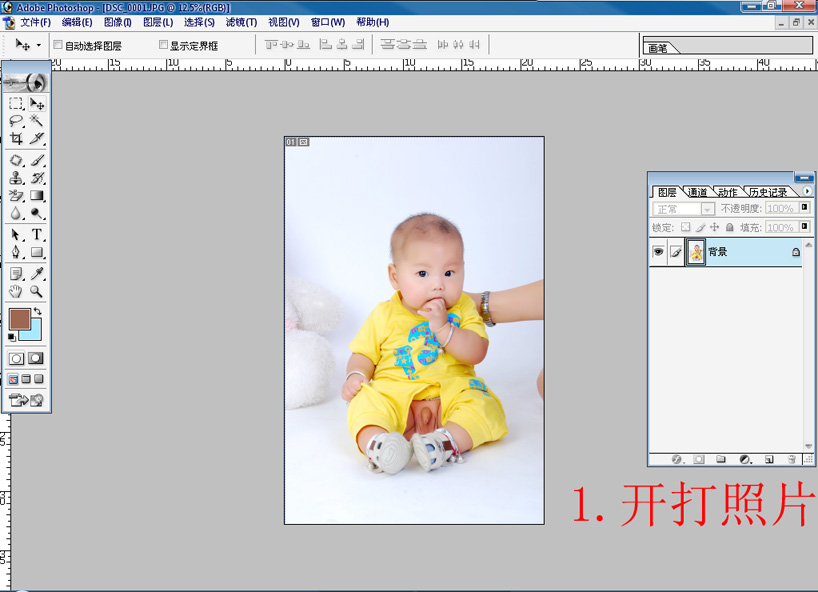The width and height of the screenshot is (818, 592).
Task: Select the Lasso tool
Action: point(16,121)
